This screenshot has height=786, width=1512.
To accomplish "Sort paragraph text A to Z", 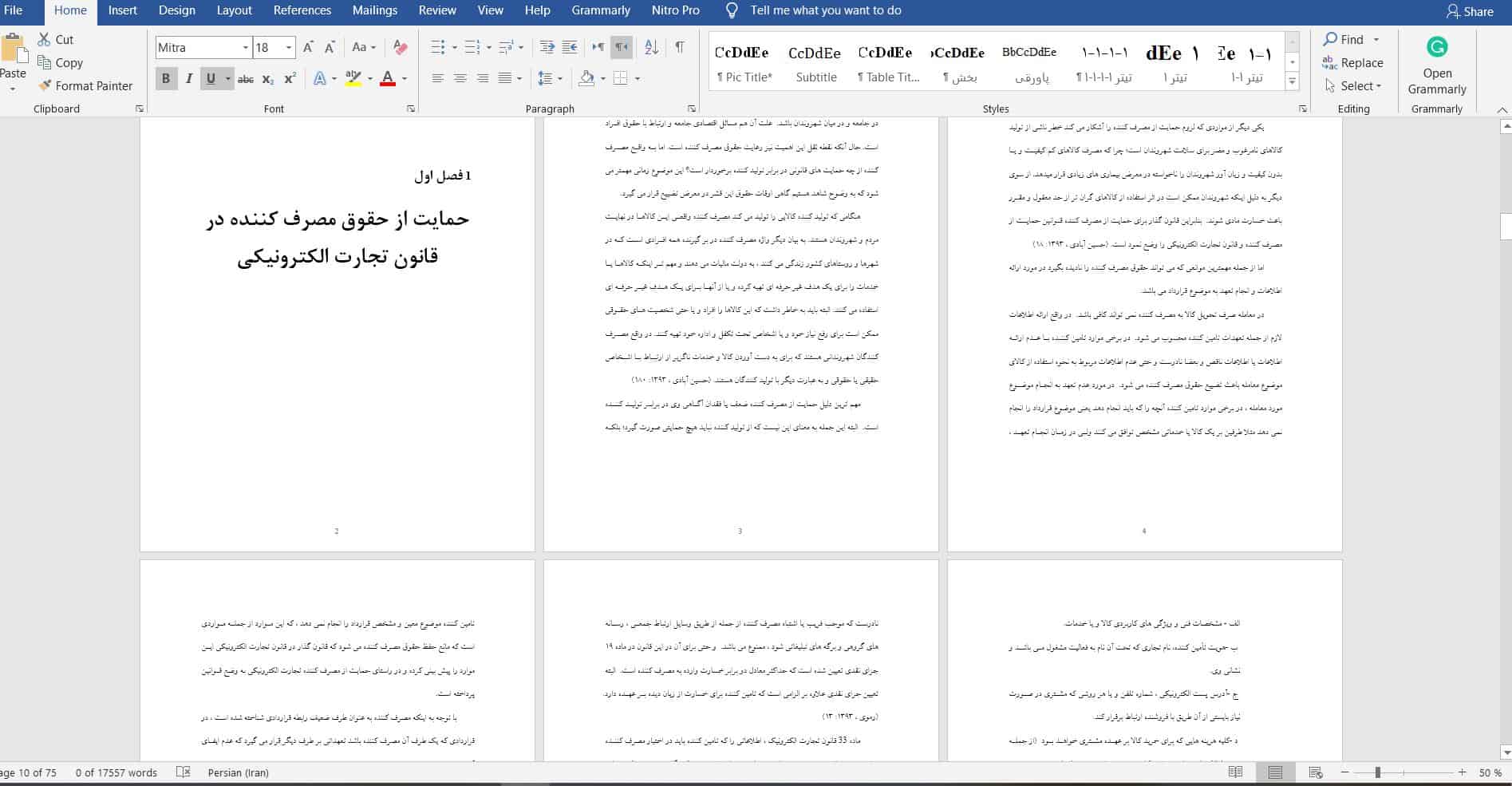I will click(651, 47).
